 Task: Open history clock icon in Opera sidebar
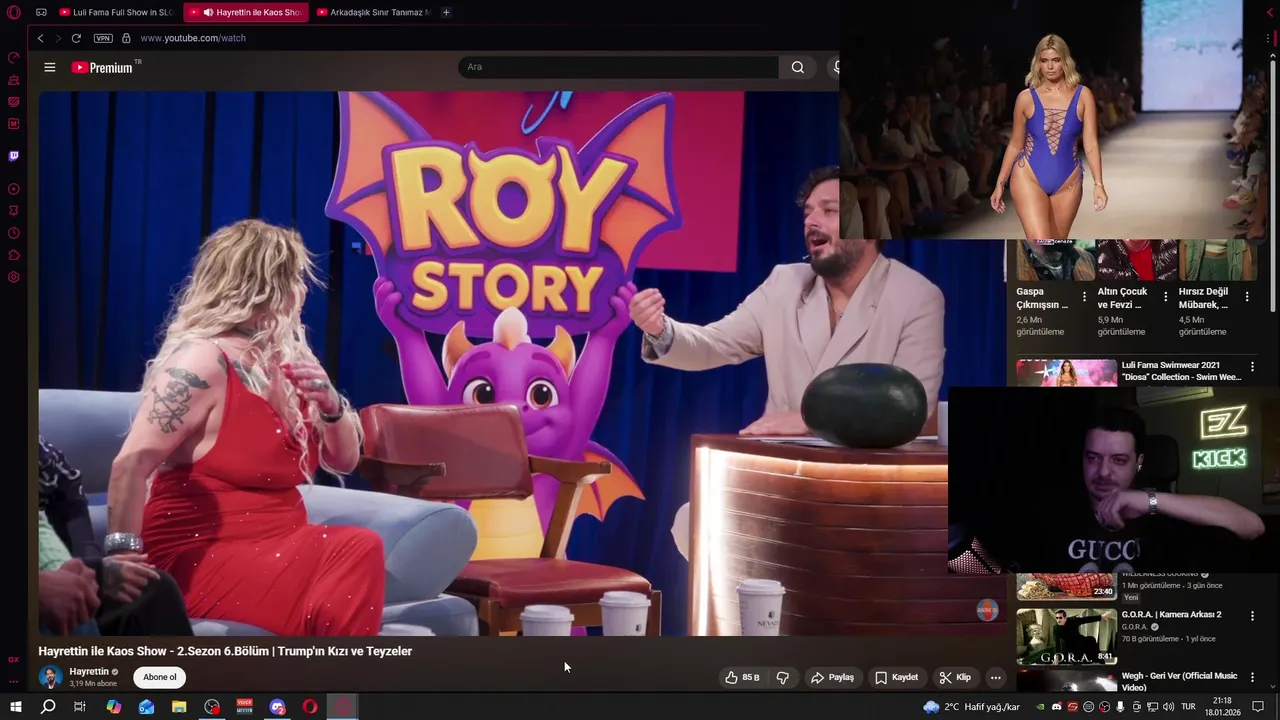(14, 233)
